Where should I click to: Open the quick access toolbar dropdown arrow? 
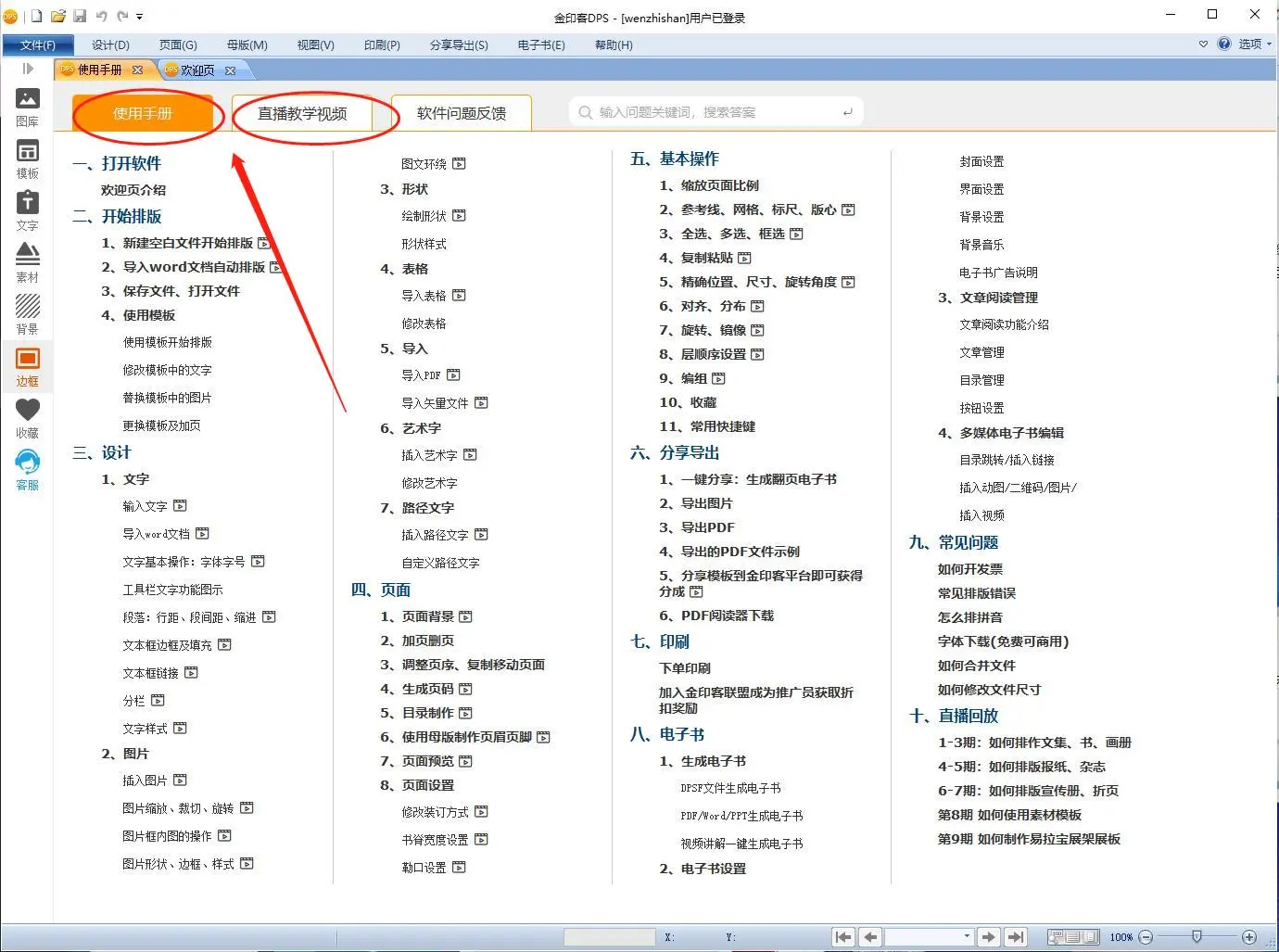click(140, 17)
